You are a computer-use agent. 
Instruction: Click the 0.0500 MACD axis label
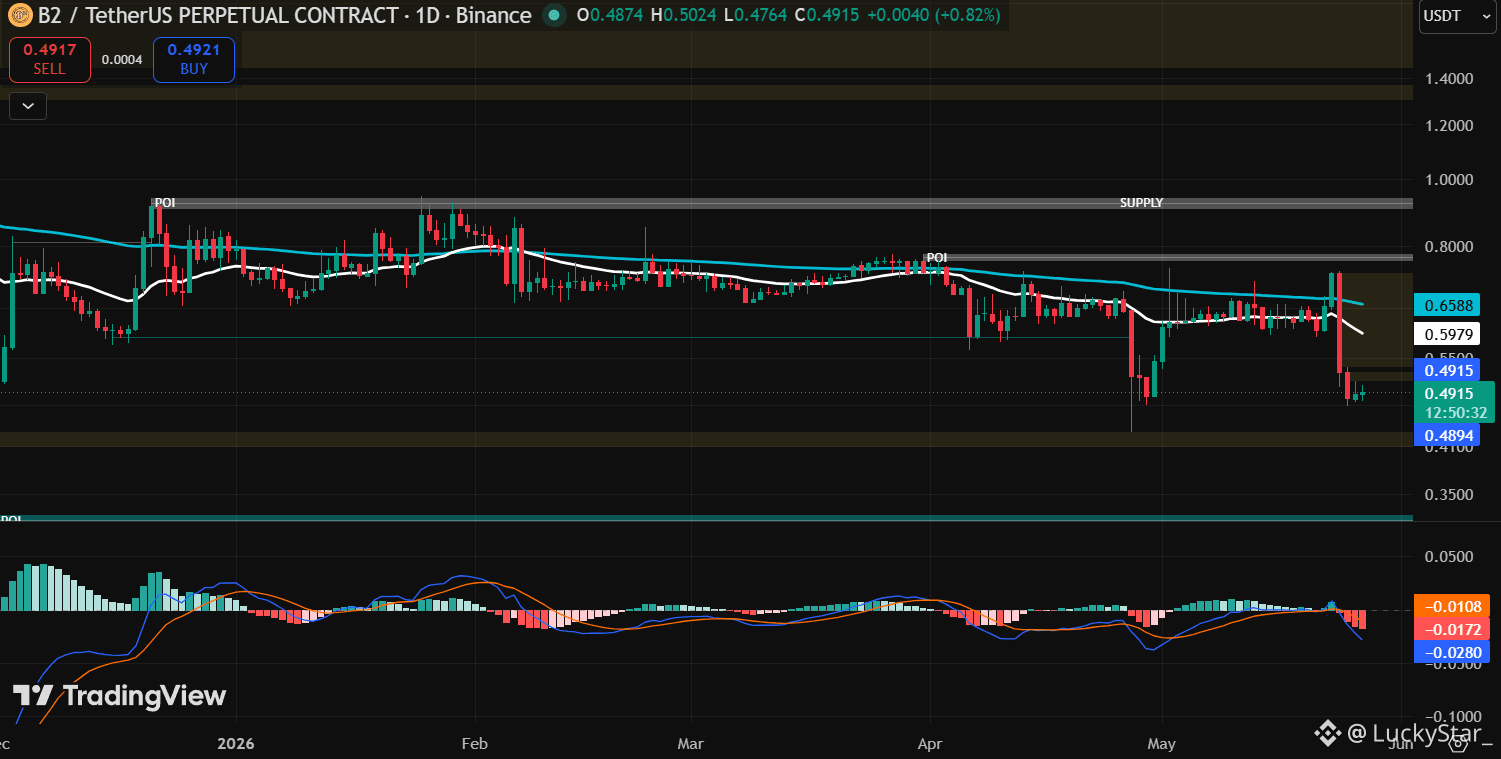[x=1449, y=557]
